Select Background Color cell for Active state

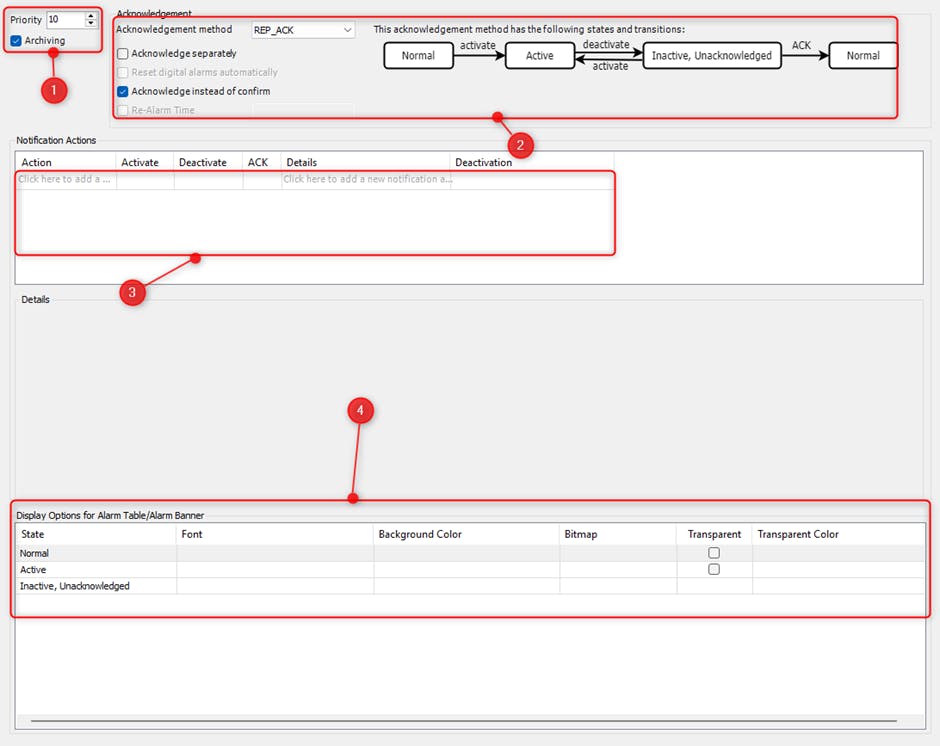466,570
